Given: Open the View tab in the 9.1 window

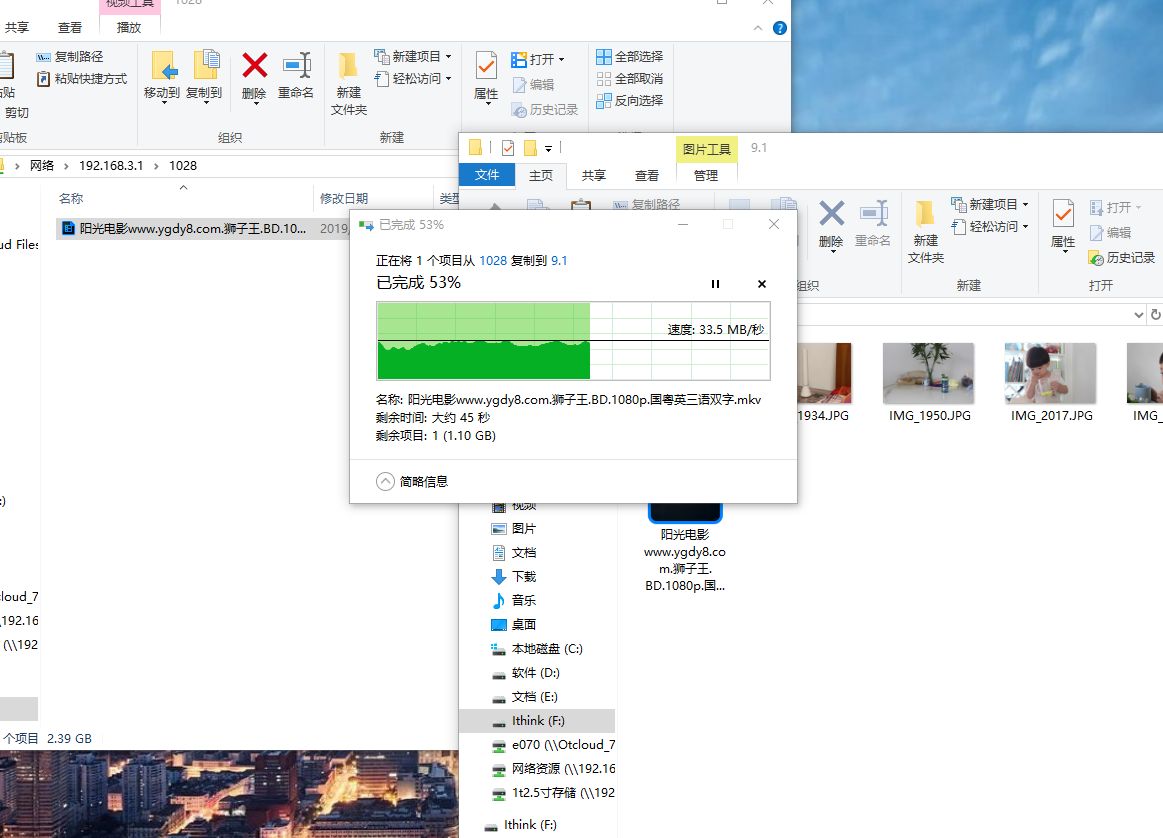Looking at the screenshot, I should coord(647,175).
